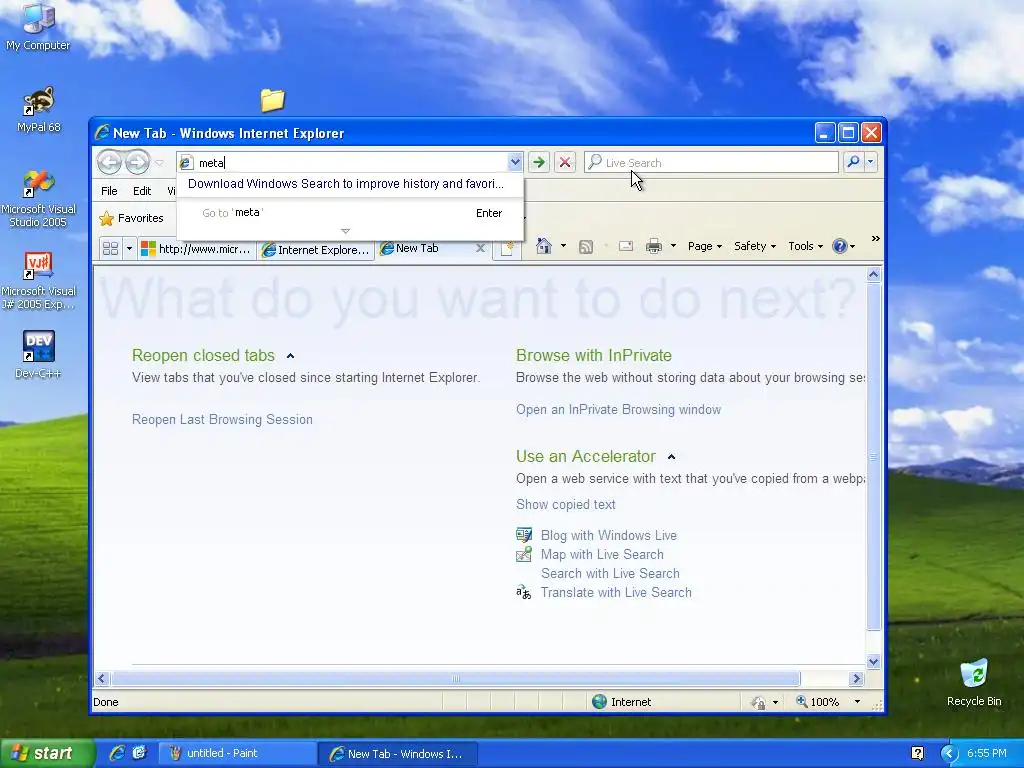This screenshot has height=768, width=1024.
Task: Open the tab list dropdown arrow
Action: point(129,249)
